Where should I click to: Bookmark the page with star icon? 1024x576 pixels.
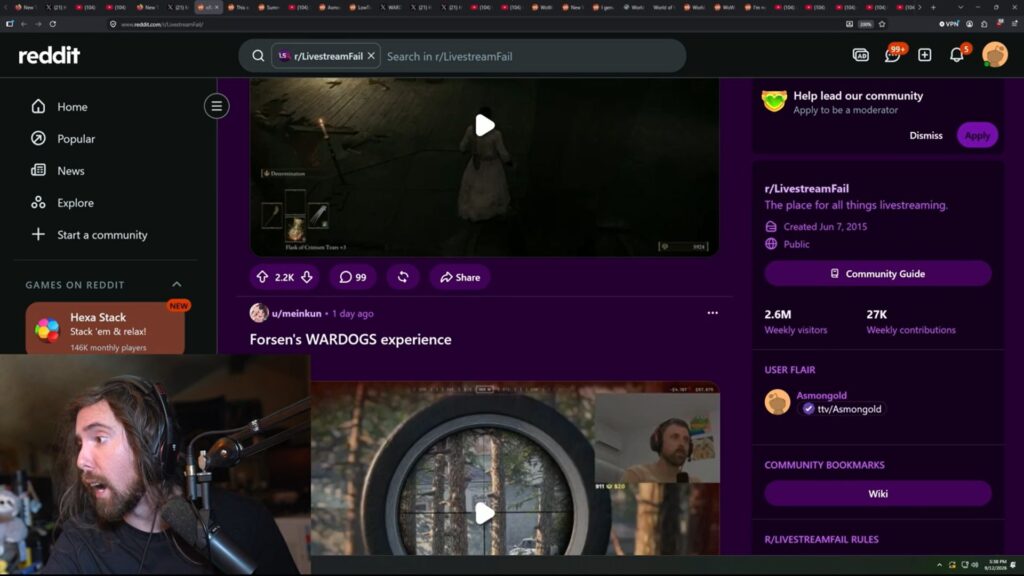(882, 24)
